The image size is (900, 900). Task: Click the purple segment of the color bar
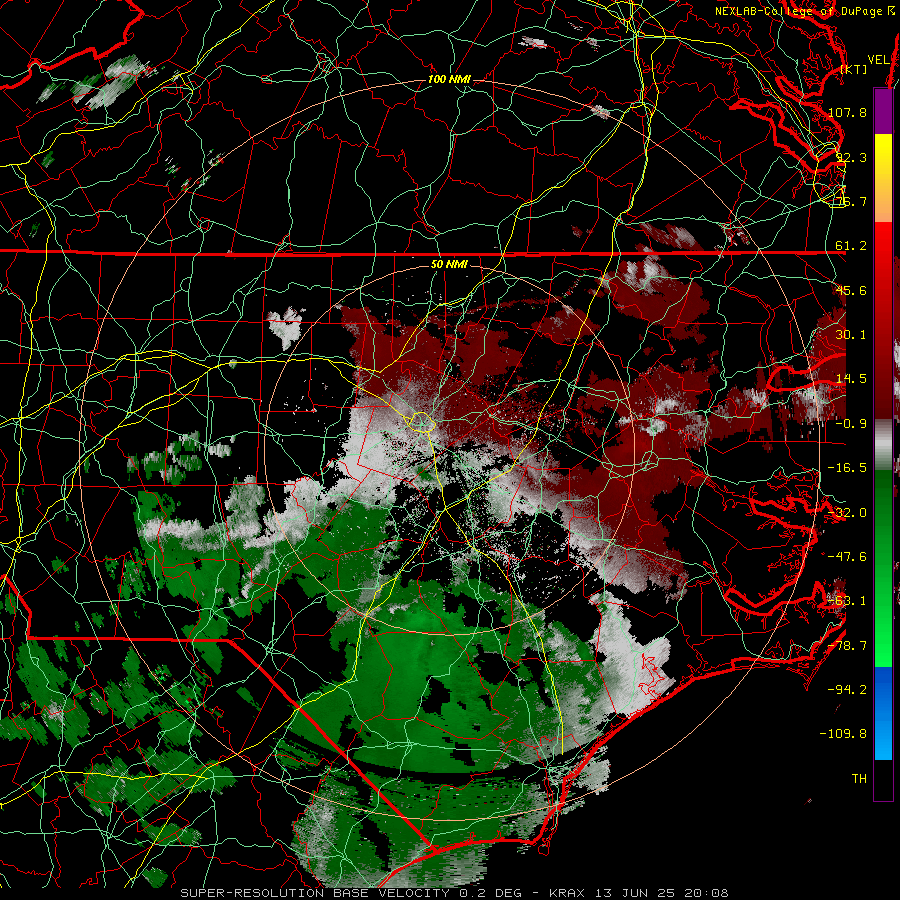[883, 111]
